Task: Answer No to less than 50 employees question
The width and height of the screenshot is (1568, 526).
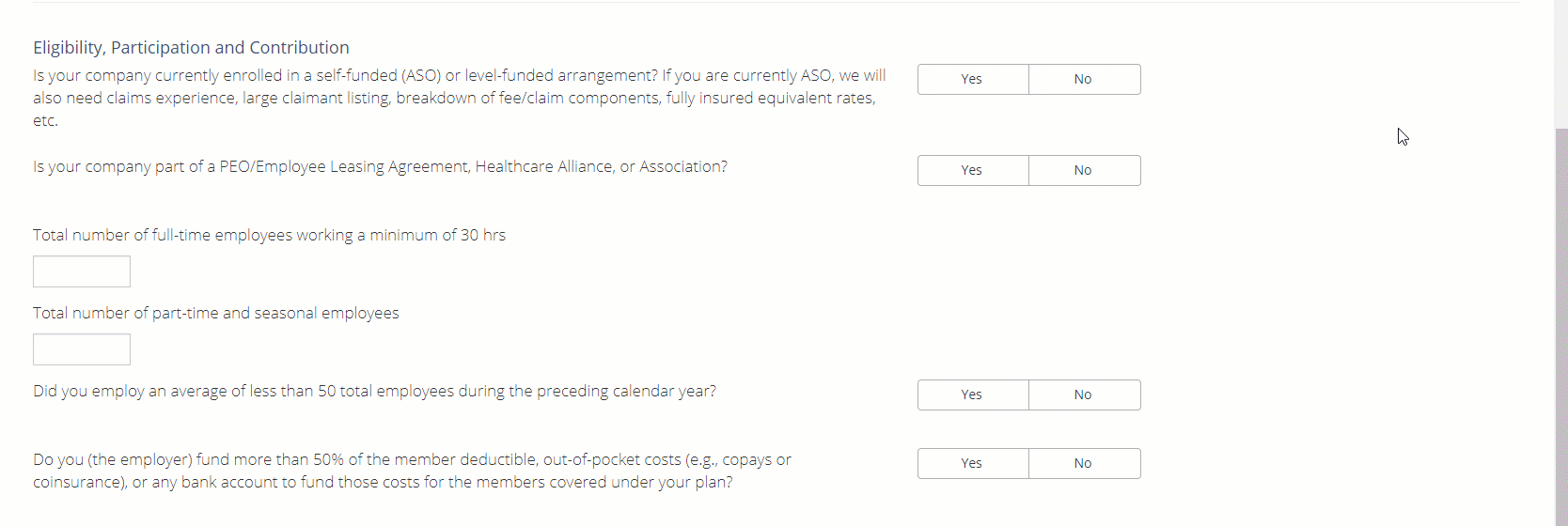Action: click(1084, 395)
